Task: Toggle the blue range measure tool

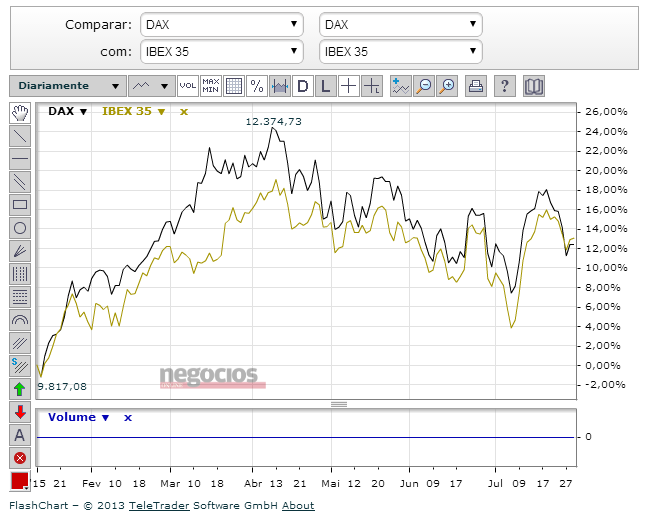Action: pos(280,86)
